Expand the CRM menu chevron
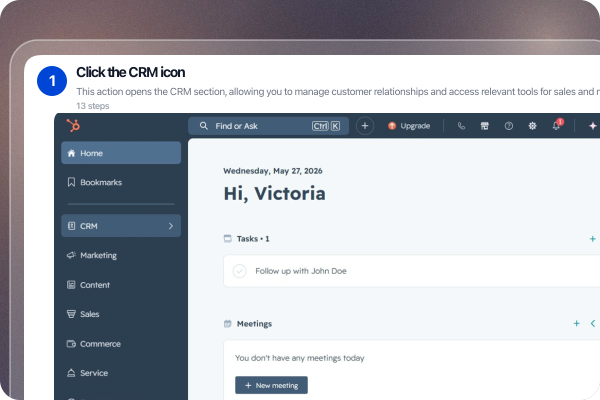This screenshot has width=600, height=400. point(171,226)
